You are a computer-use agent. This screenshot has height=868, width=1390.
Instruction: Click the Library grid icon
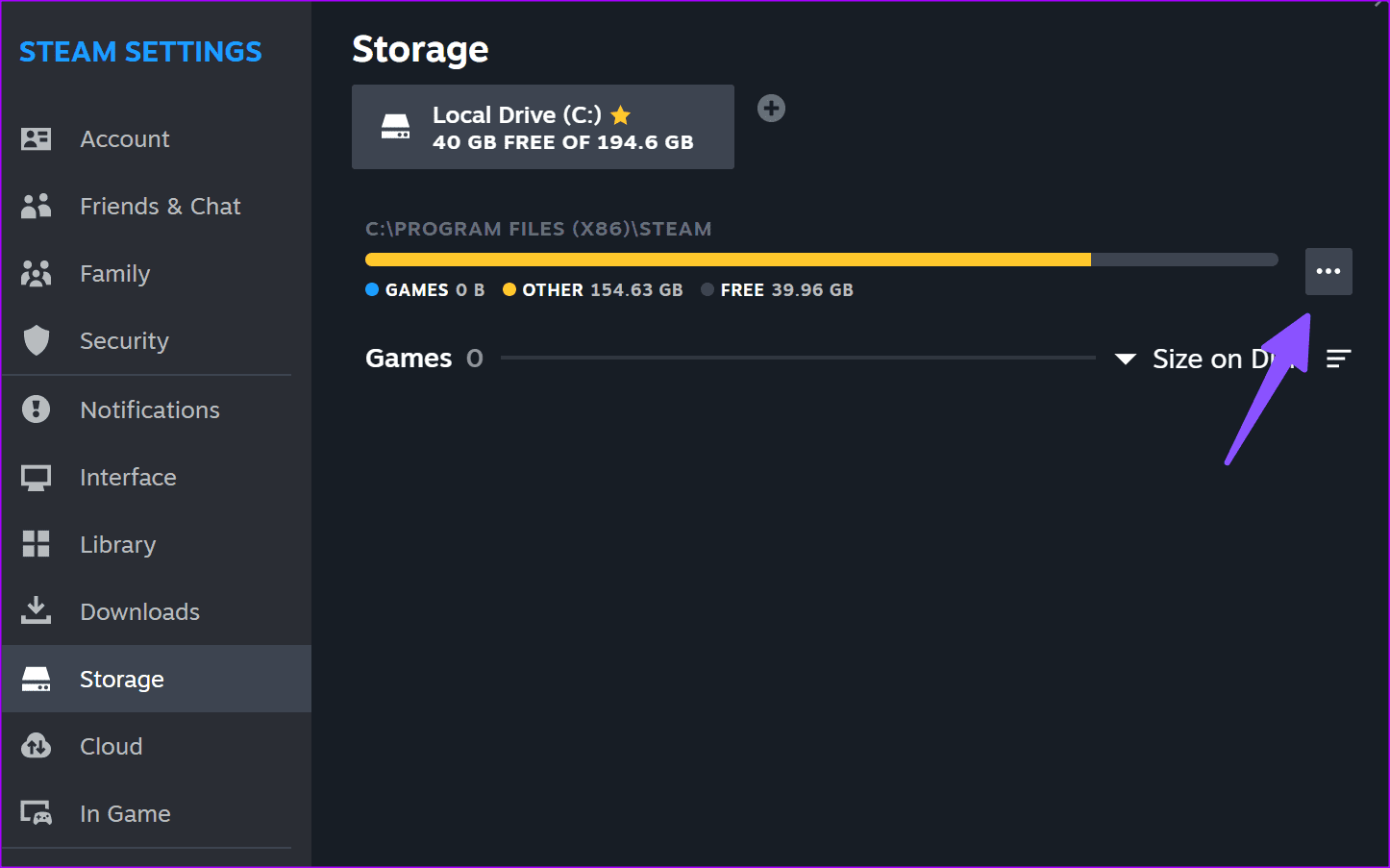point(36,544)
